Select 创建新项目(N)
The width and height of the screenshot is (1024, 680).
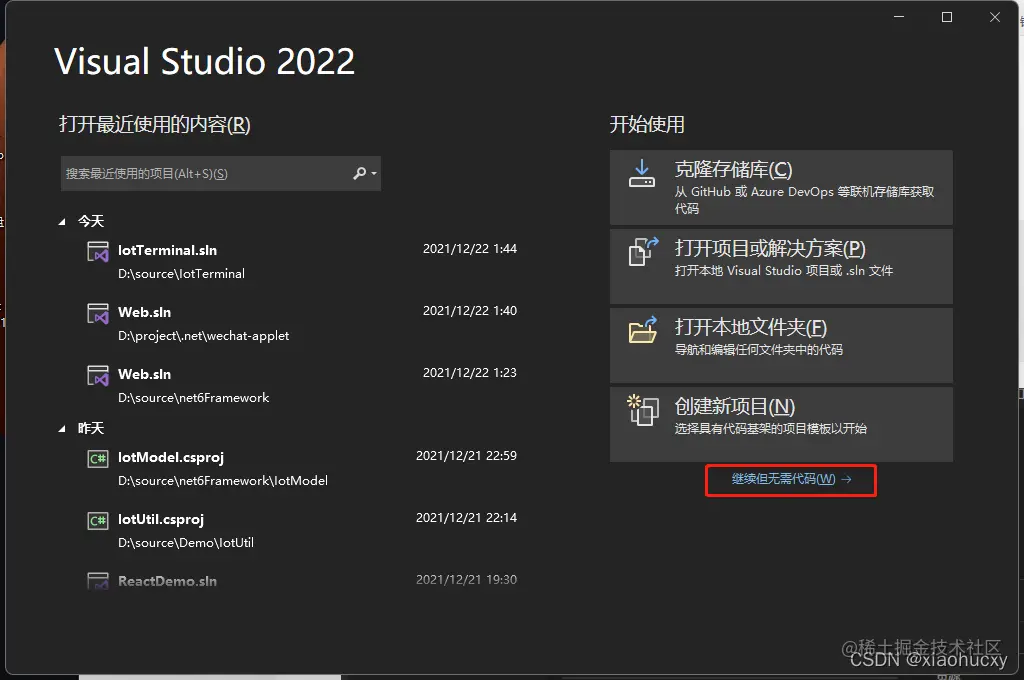point(781,425)
